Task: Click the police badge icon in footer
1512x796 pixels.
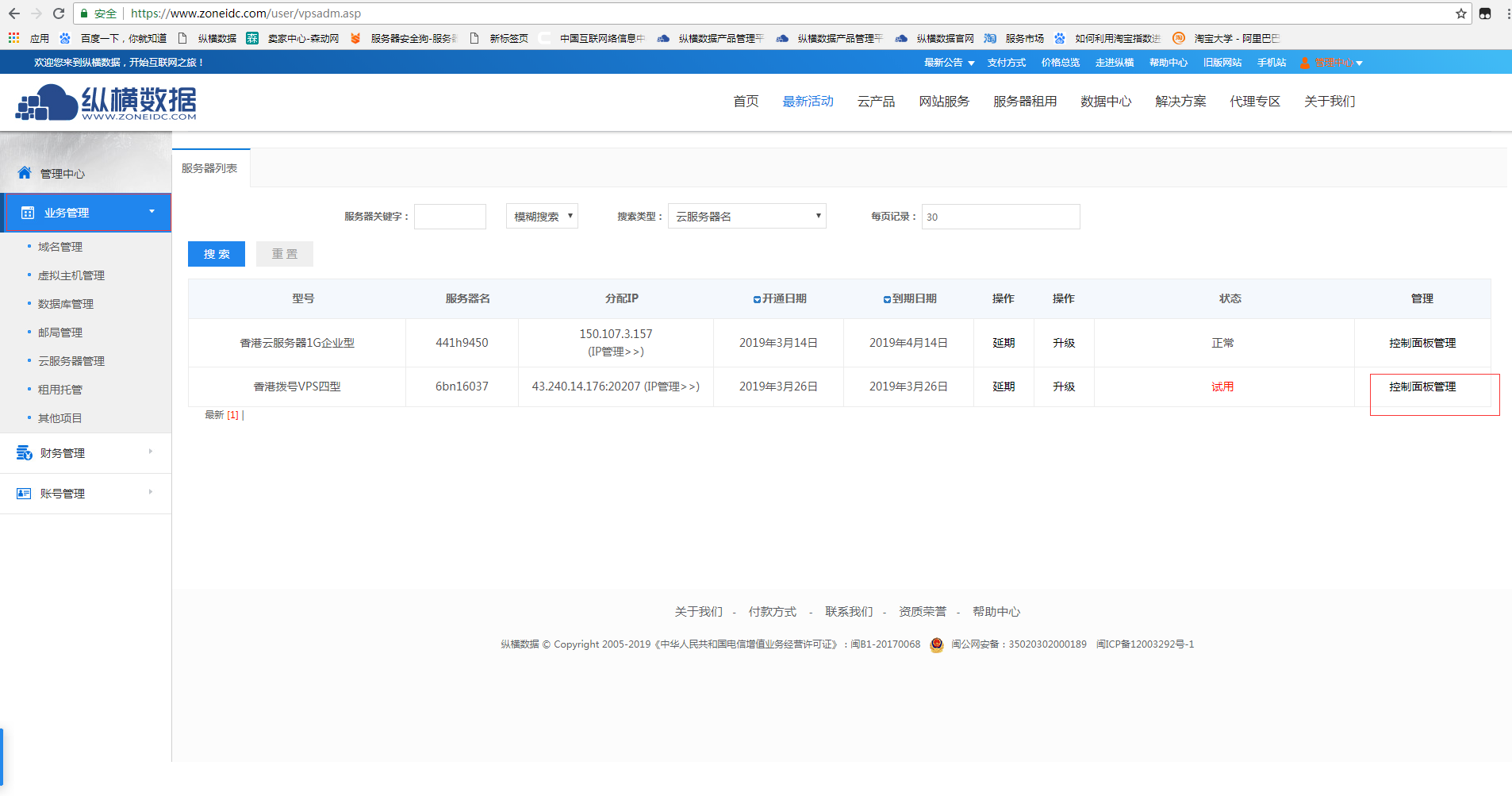Action: pos(936,644)
